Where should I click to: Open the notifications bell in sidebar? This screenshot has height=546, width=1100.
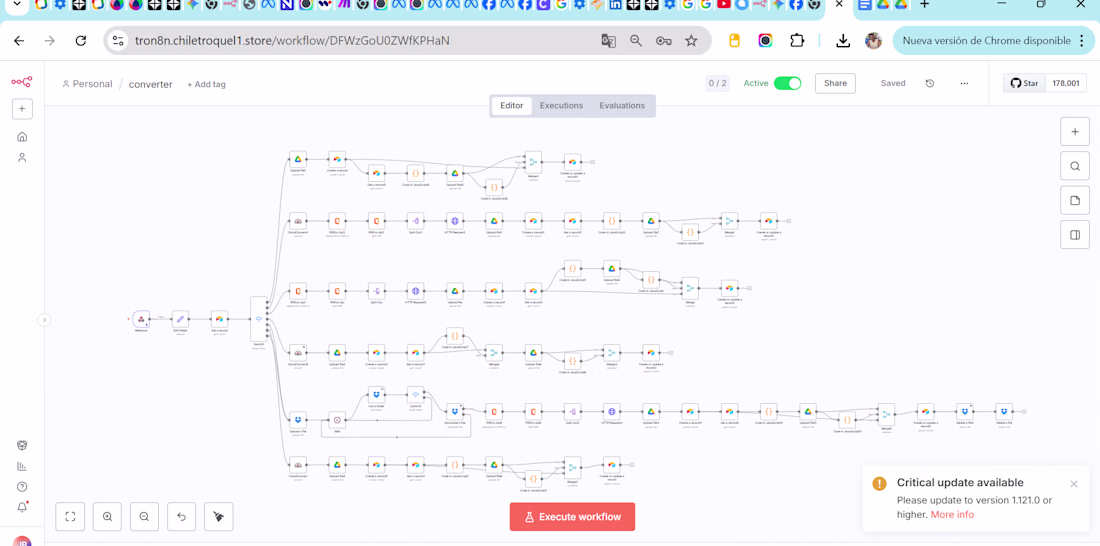click(22, 507)
